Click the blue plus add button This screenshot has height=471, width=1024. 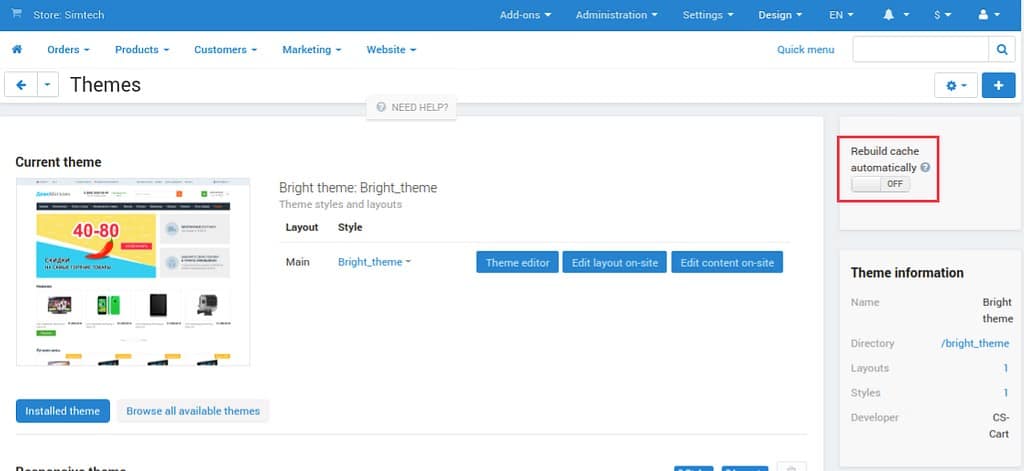[x=999, y=86]
